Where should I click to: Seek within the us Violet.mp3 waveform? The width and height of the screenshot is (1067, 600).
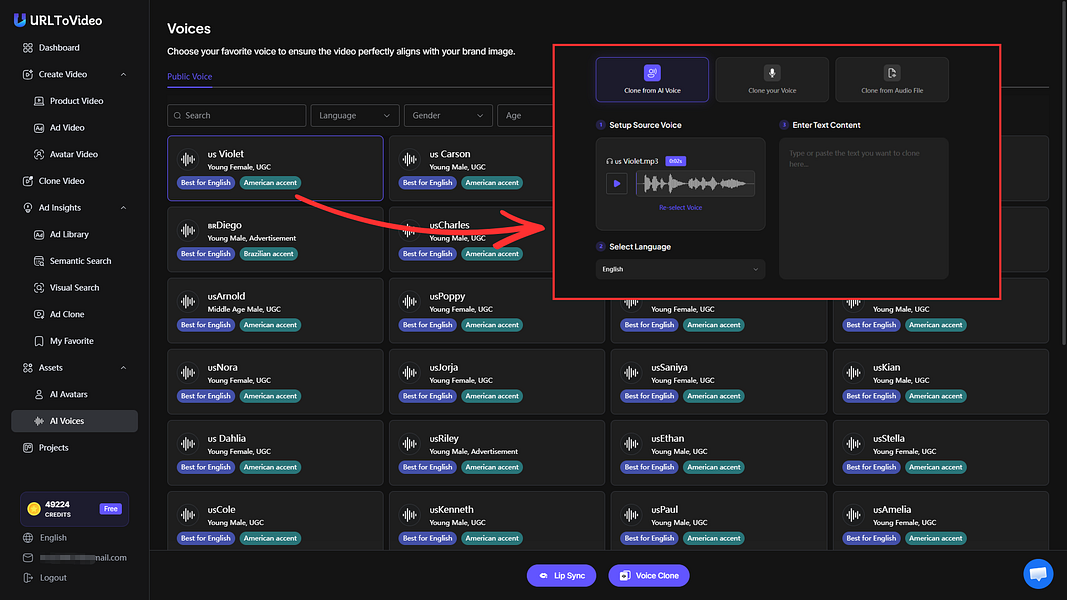[x=695, y=184]
